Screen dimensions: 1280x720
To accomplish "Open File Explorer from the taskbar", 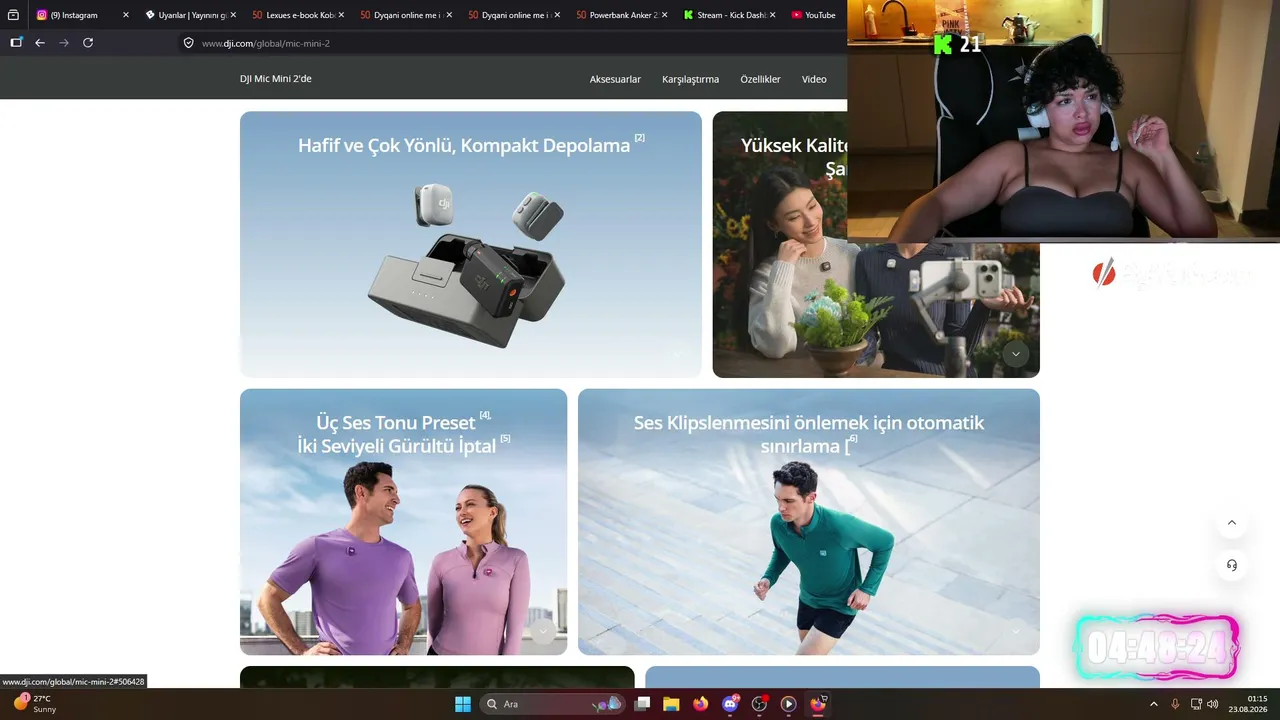I will [x=671, y=704].
